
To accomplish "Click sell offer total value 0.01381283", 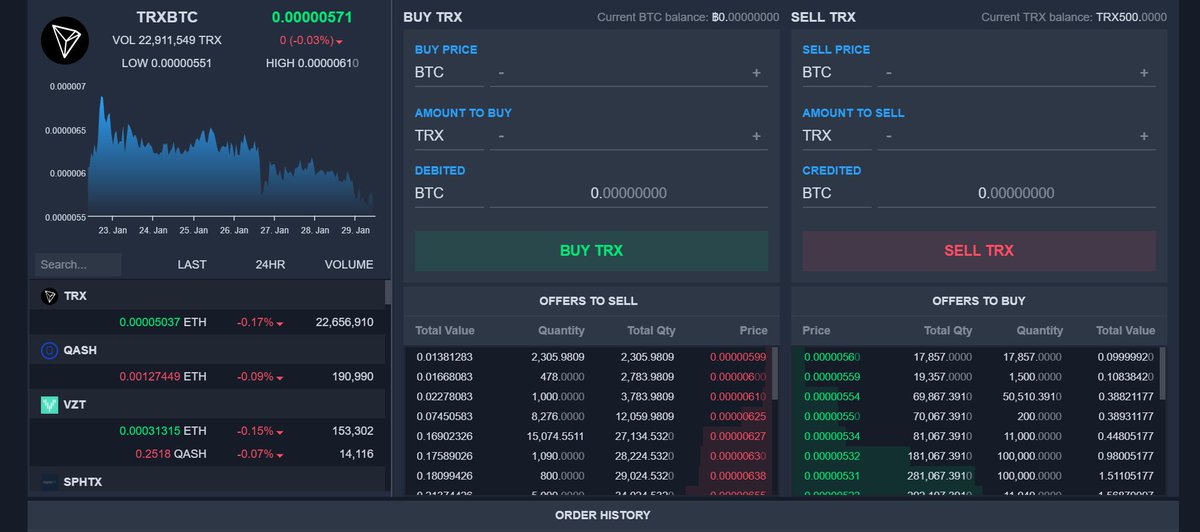I will tap(445, 356).
